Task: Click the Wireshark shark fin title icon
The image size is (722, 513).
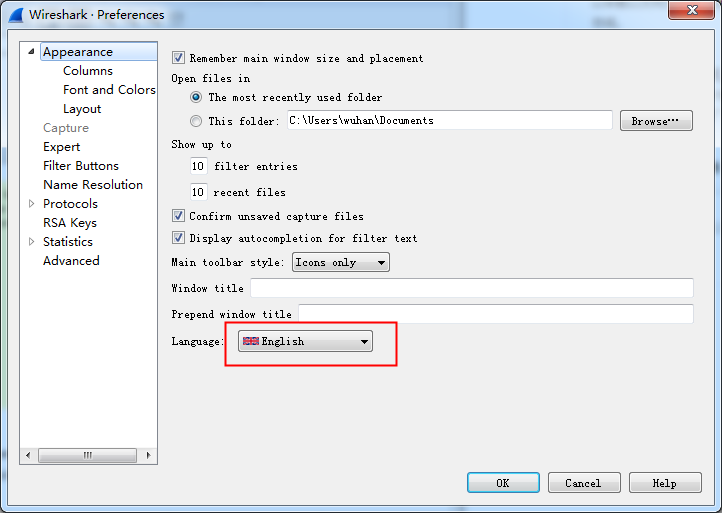Action: pyautogui.click(x=16, y=15)
